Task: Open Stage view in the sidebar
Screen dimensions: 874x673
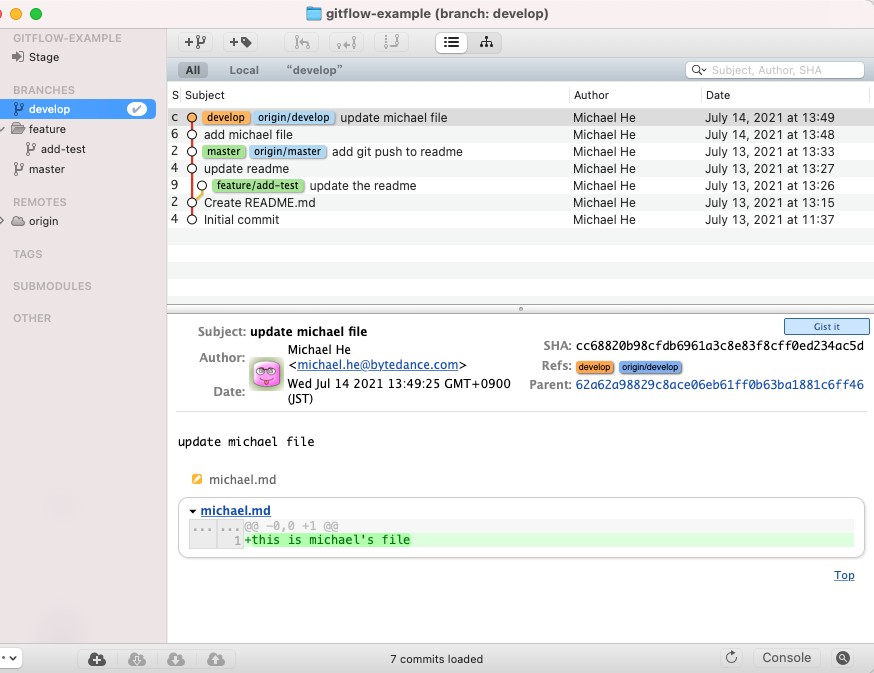Action: 43,58
